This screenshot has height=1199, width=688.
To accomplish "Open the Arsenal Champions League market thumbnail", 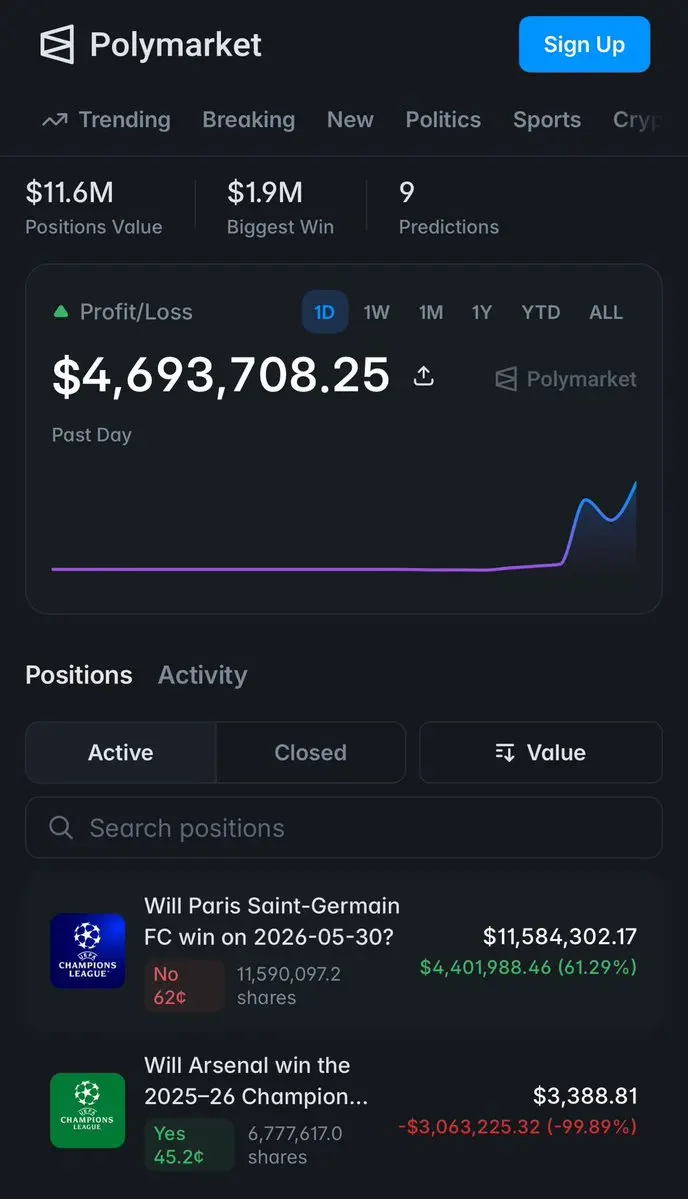I will coord(88,1110).
